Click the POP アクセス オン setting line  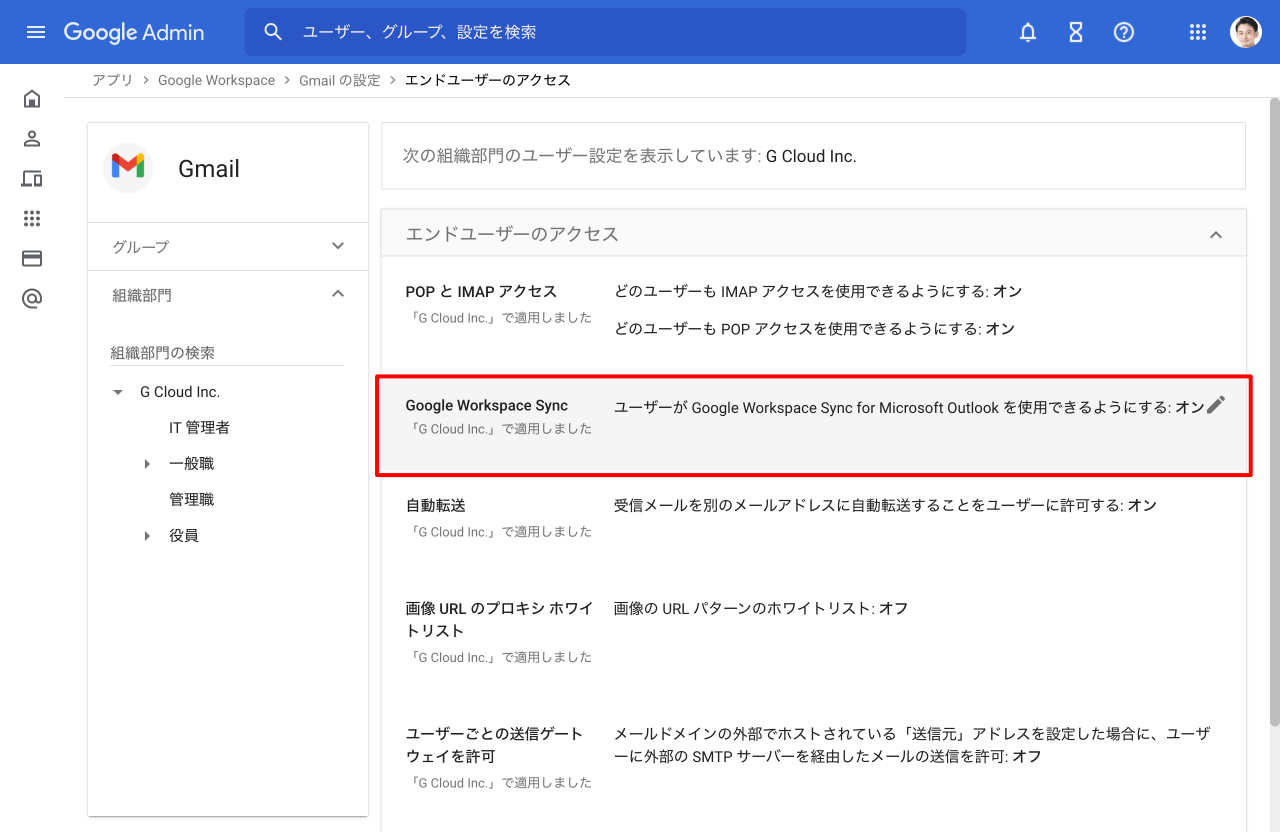pyautogui.click(x=814, y=328)
